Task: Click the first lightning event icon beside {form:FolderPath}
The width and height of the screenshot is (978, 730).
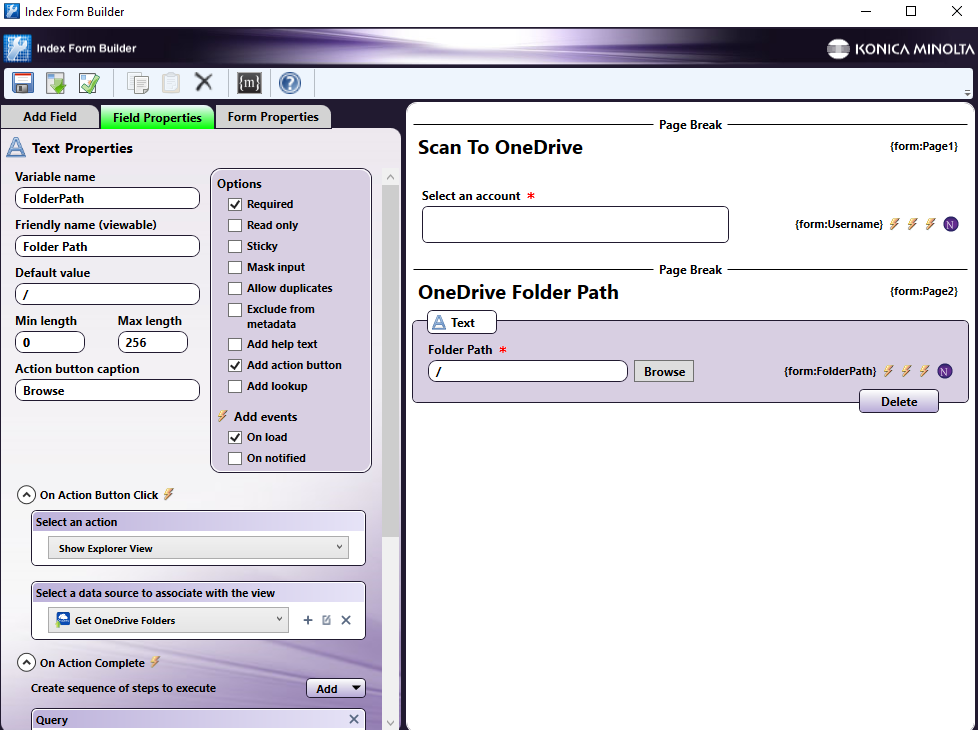Action: coord(888,371)
